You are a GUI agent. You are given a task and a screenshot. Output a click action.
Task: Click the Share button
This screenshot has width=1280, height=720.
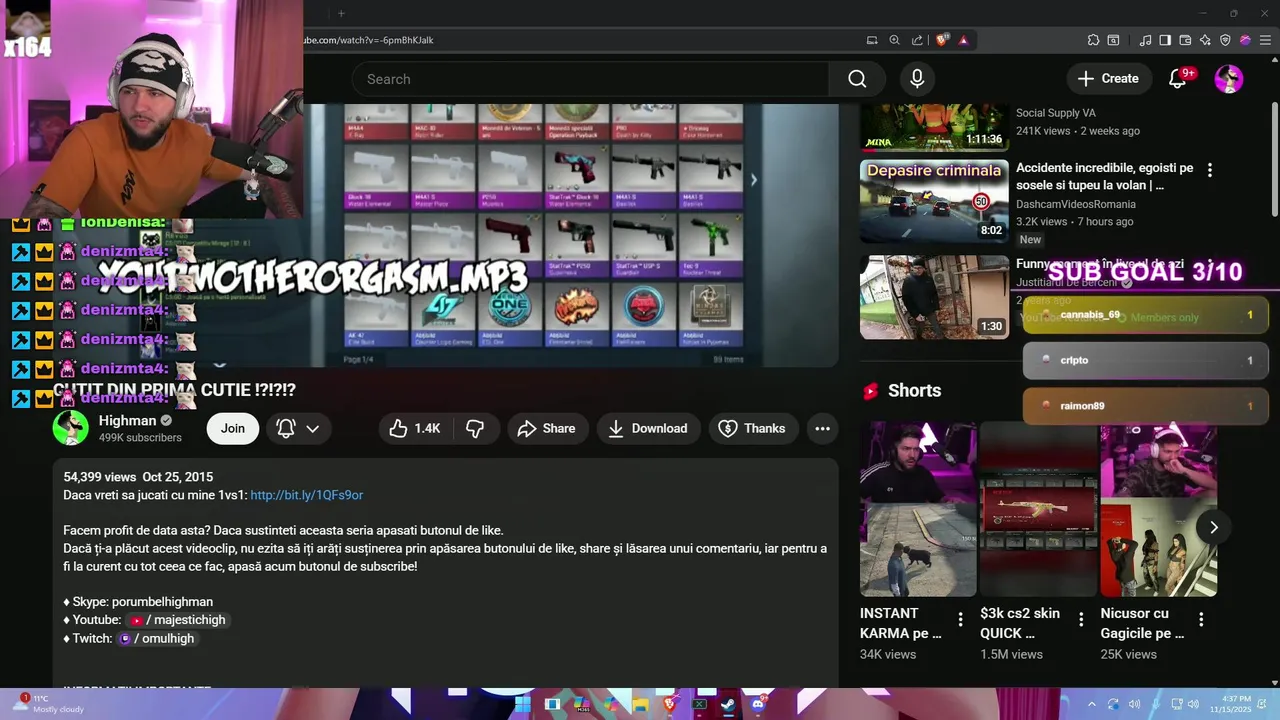pyautogui.click(x=546, y=428)
